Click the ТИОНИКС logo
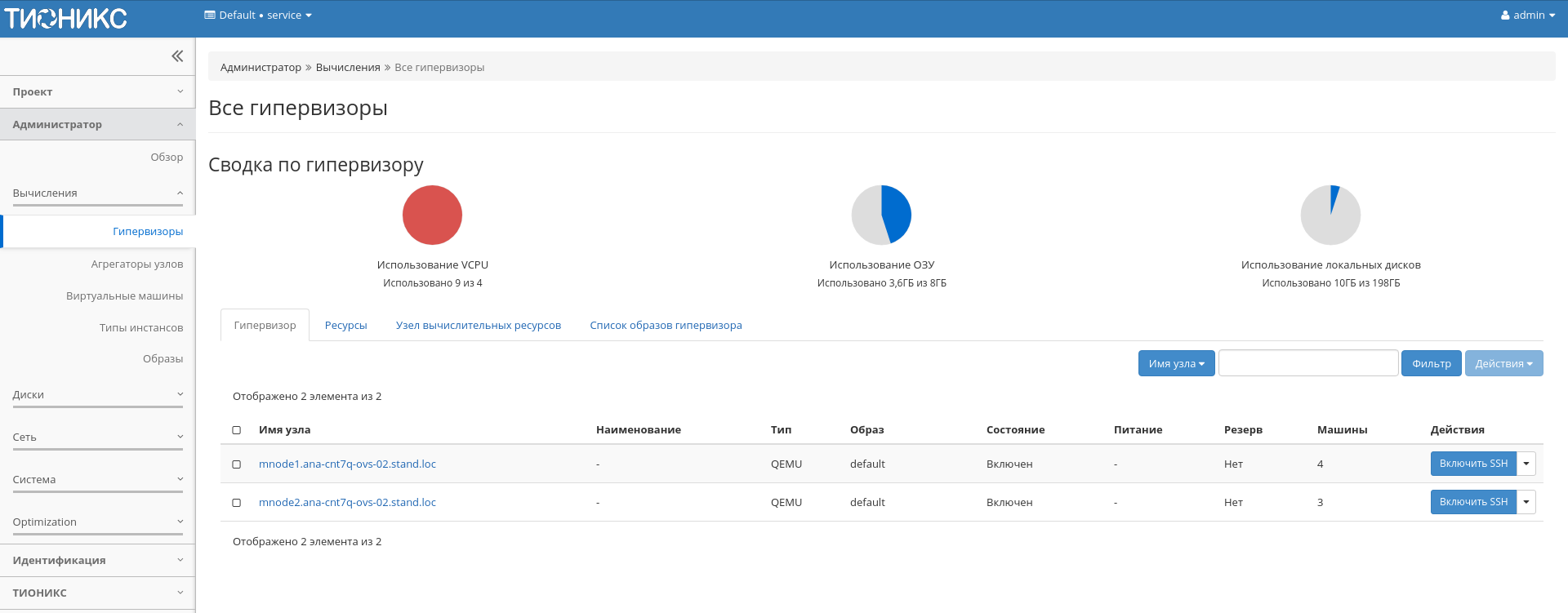The image size is (1568, 613). tap(65, 18)
